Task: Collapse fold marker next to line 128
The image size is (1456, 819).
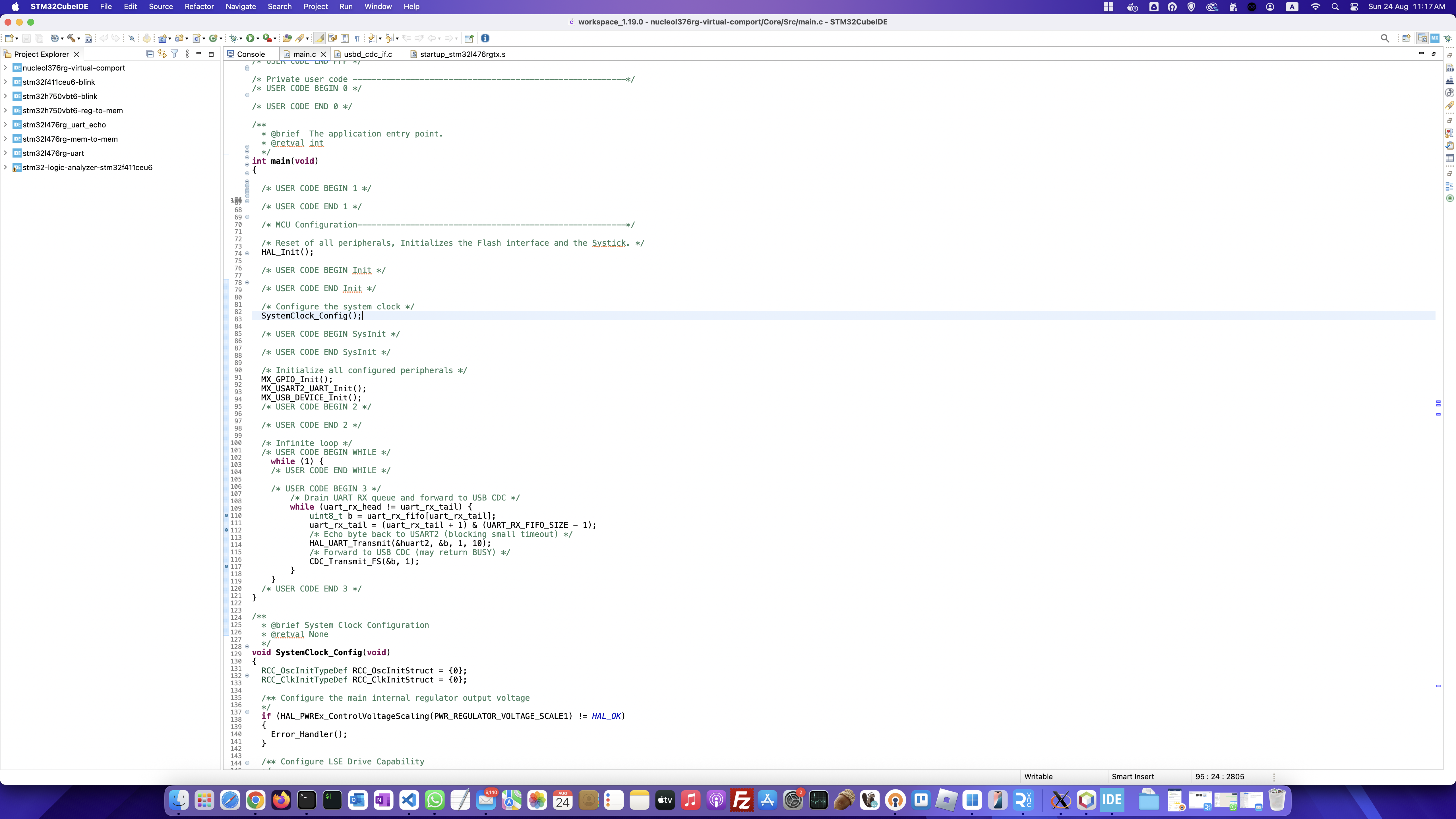Action: (x=247, y=646)
